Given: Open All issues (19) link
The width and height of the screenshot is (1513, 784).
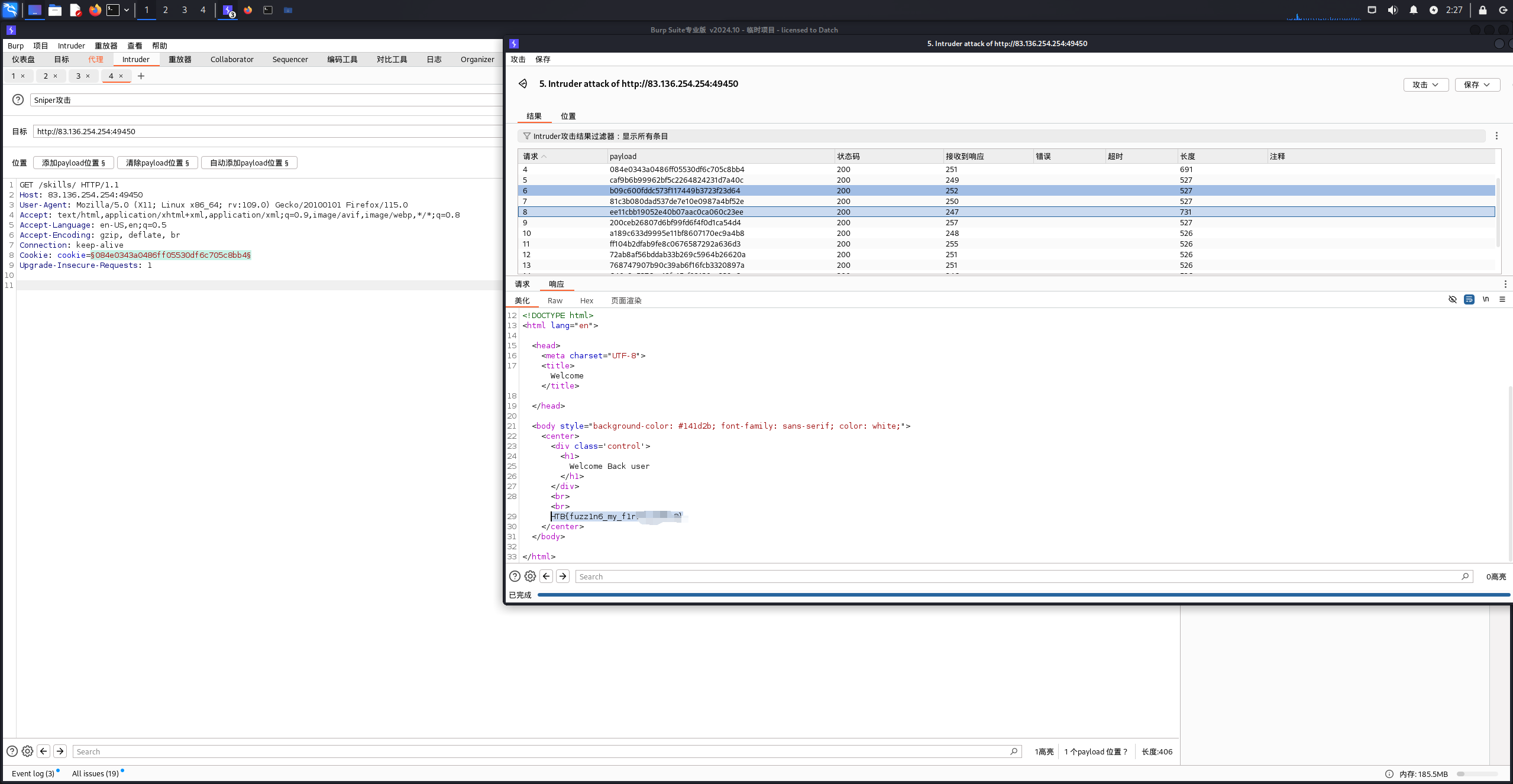Looking at the screenshot, I should 95,773.
